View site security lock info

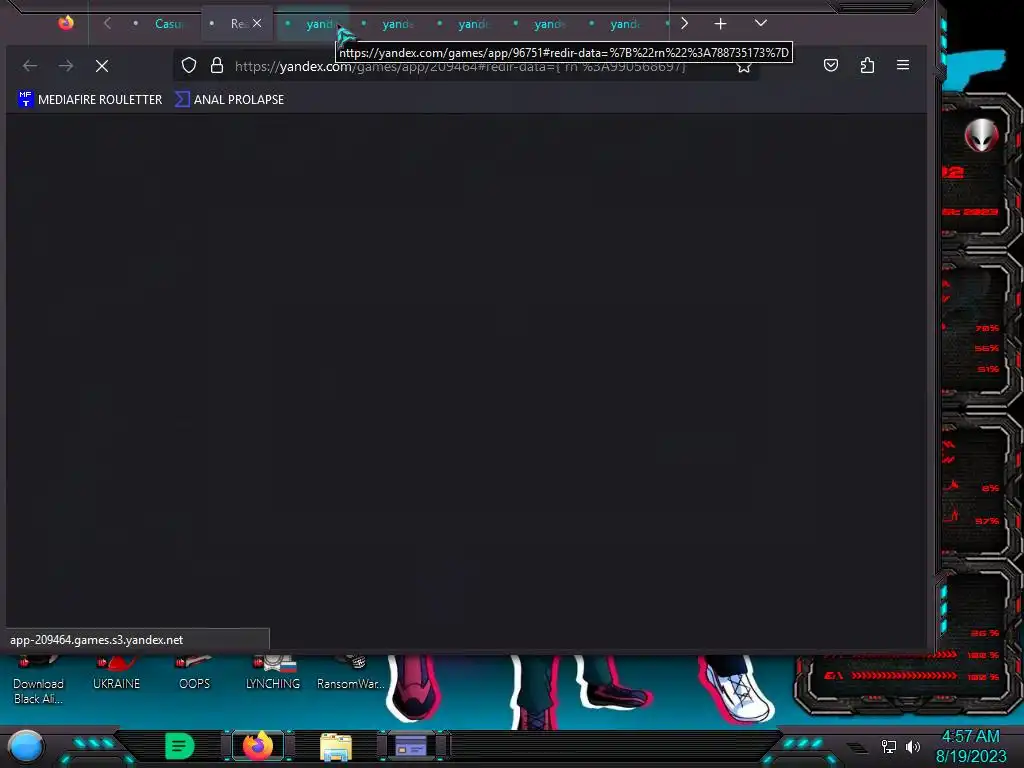217,65
